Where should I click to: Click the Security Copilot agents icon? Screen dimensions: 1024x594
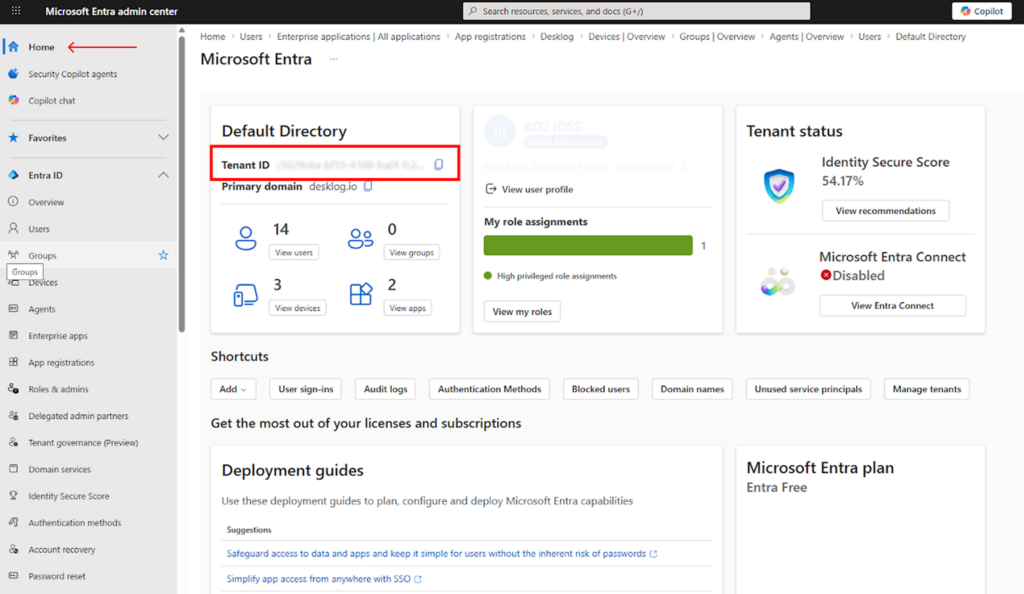coord(13,74)
